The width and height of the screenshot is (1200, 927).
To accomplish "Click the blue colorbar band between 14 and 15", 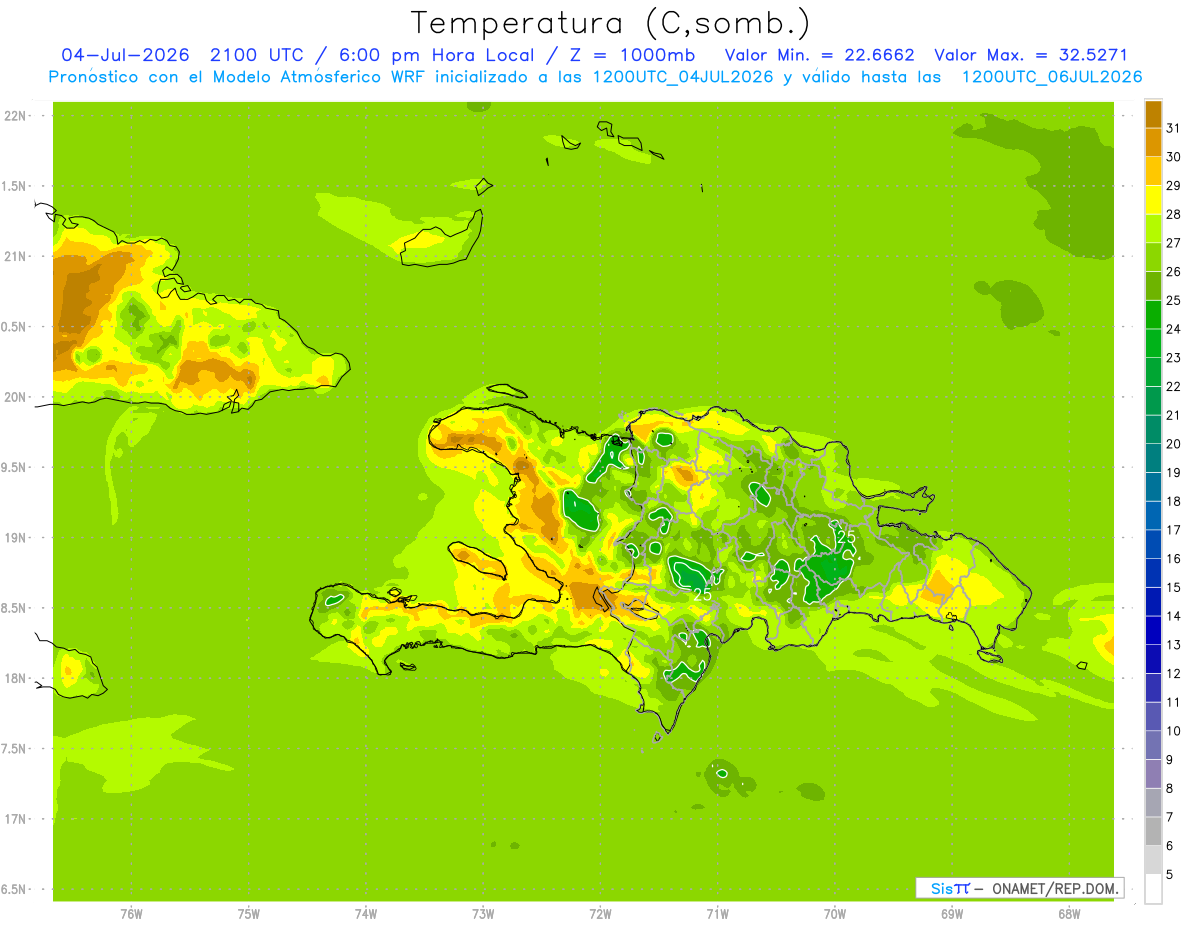I will [1153, 602].
